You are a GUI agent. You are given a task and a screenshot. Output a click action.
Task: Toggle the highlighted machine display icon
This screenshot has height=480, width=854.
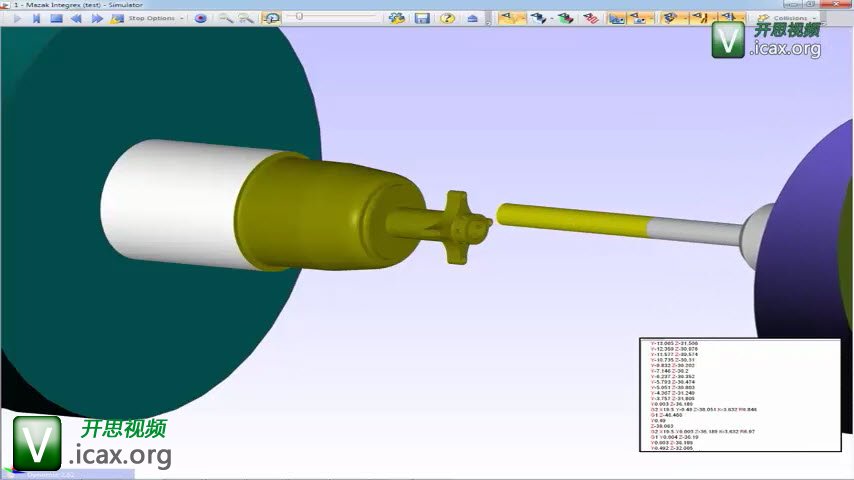point(617,19)
